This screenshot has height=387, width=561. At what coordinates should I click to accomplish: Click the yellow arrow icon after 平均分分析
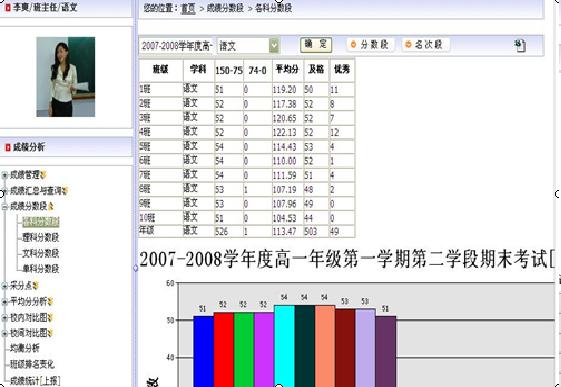pyautogui.click(x=50, y=302)
